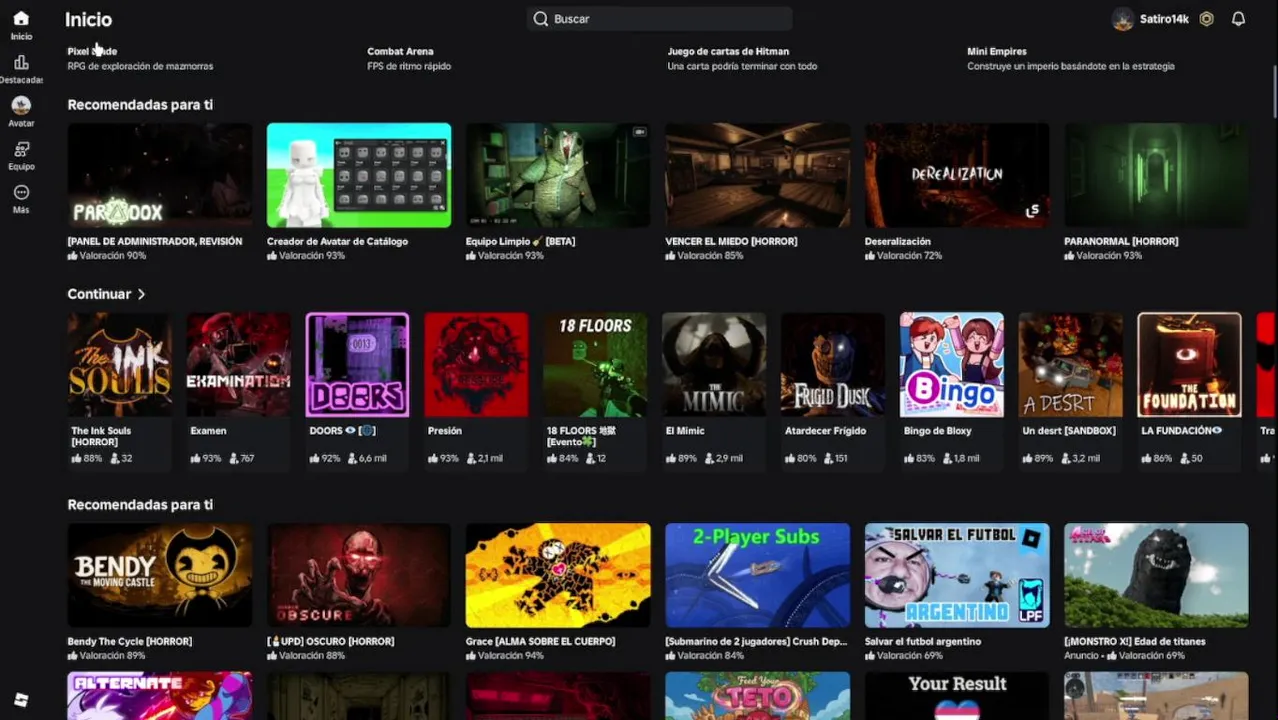
Task: Open Satiro14k username link
Action: 1164,19
